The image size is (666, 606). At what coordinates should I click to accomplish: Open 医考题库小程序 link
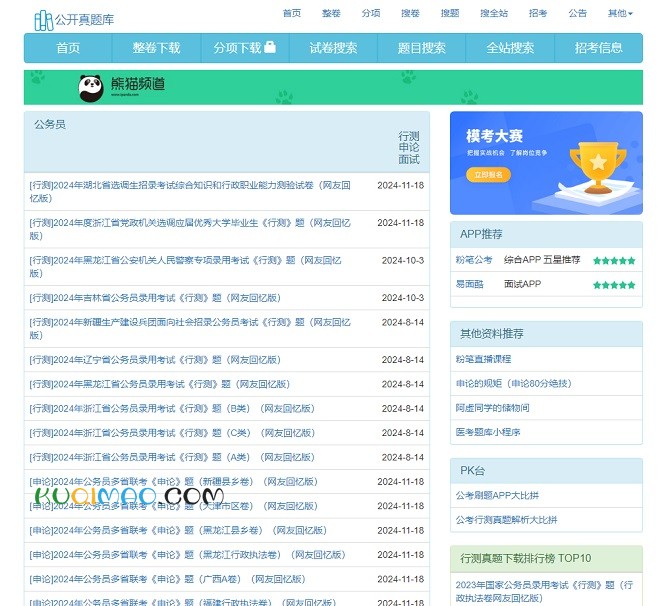(488, 432)
